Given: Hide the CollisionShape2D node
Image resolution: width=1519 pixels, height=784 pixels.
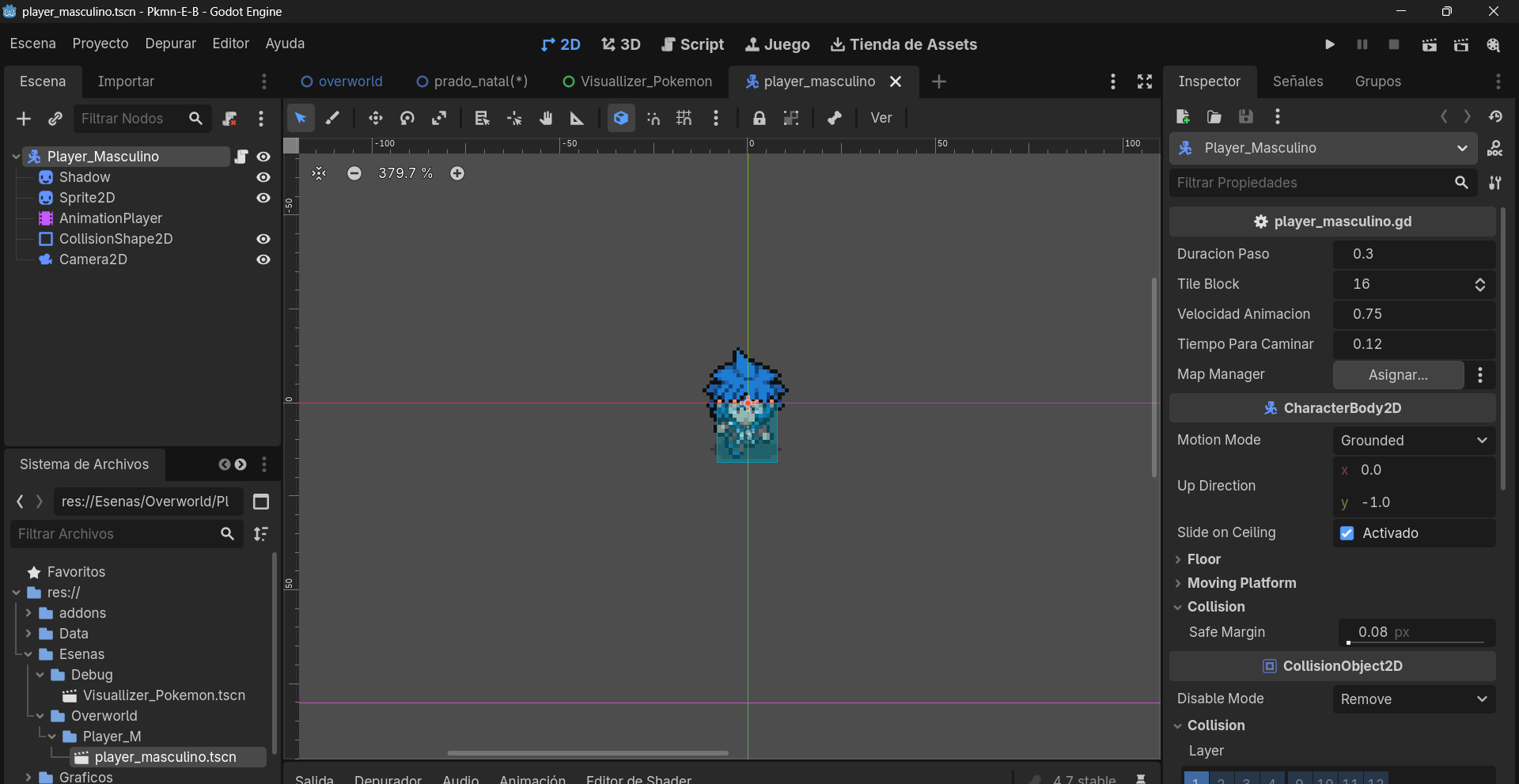Looking at the screenshot, I should pos(263,239).
